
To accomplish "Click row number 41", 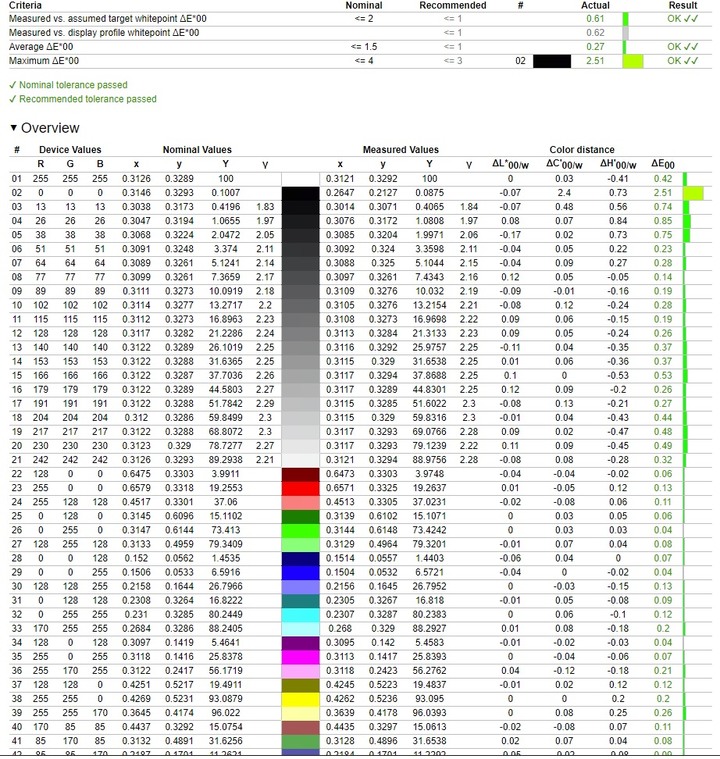I will [x=17, y=741].
